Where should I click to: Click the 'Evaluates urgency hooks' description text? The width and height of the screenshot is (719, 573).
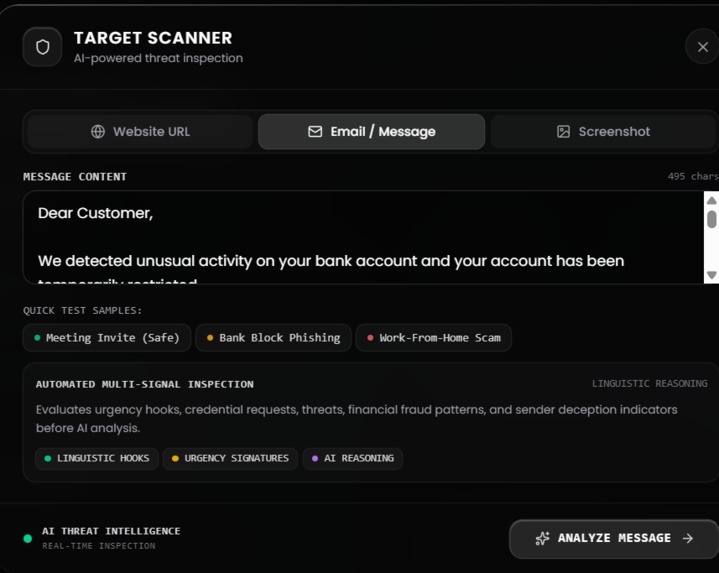click(356, 419)
